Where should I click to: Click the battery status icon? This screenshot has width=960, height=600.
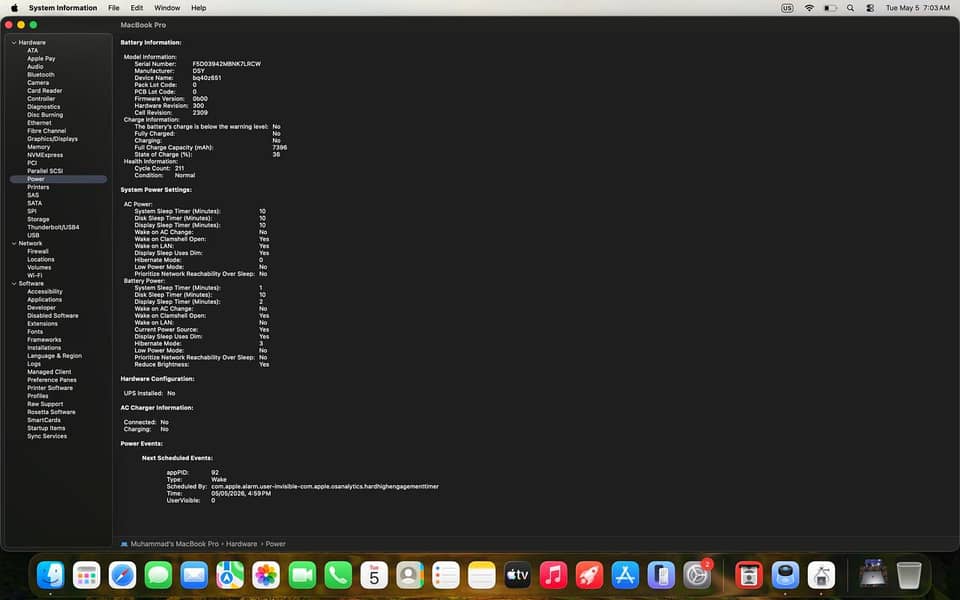coord(830,8)
